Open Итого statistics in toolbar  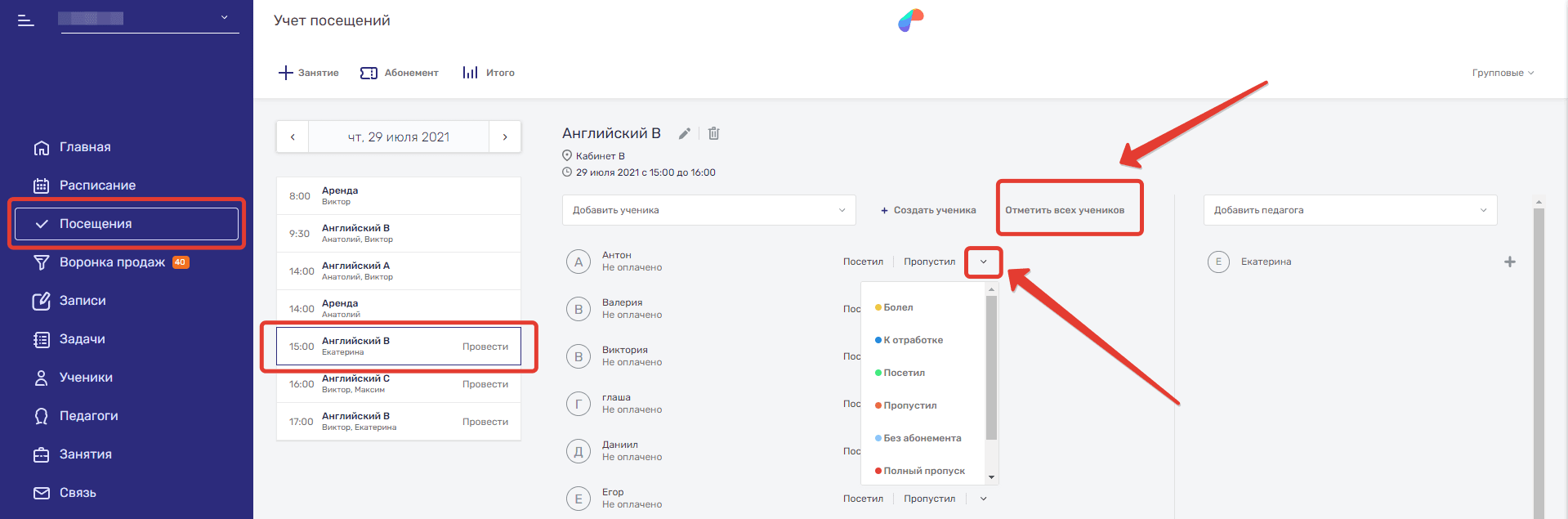click(489, 73)
